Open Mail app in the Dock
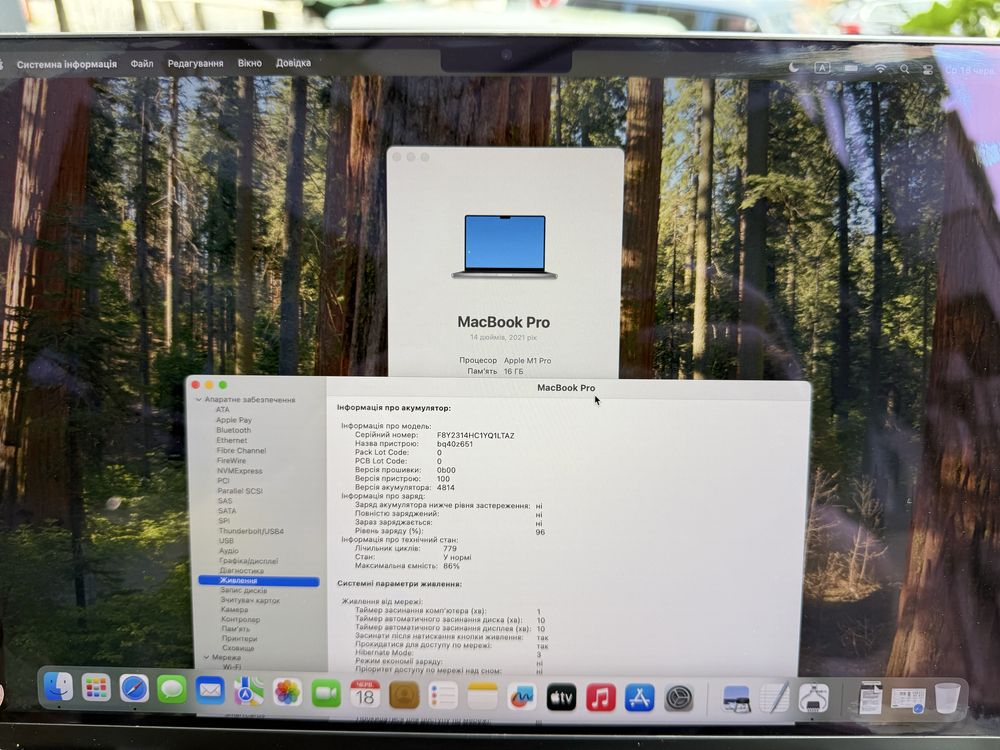 210,691
